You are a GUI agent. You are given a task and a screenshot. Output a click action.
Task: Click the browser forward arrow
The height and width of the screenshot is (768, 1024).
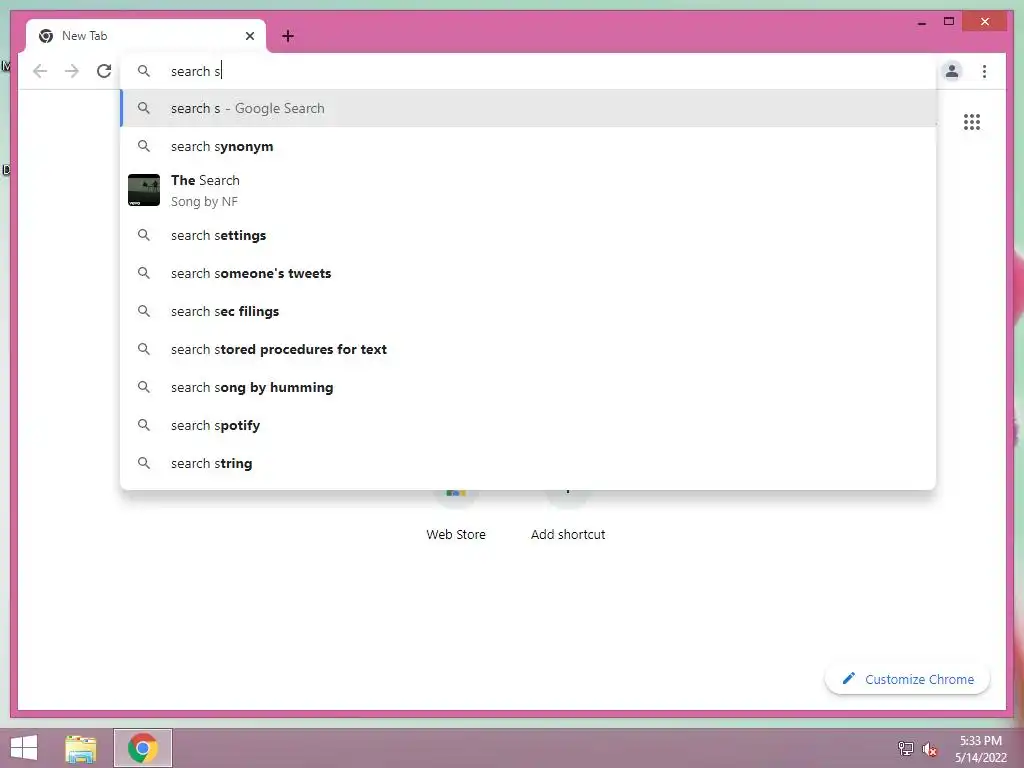coord(72,71)
